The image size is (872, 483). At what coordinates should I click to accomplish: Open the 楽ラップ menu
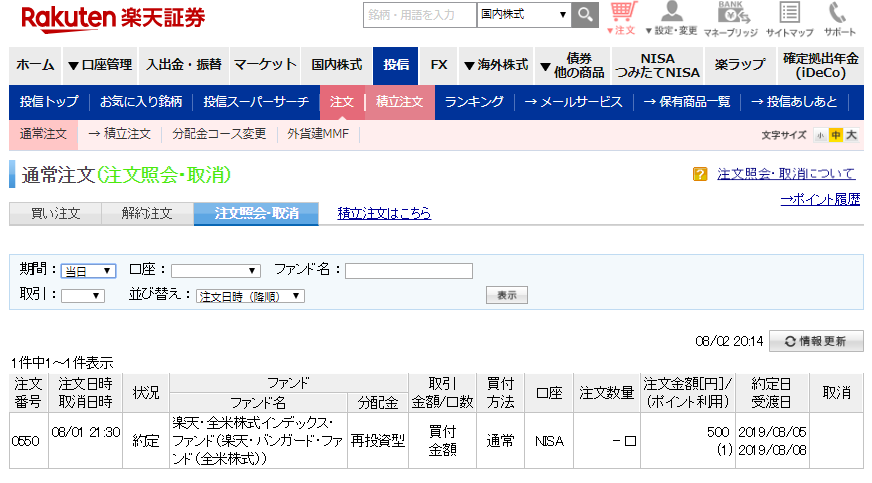click(740, 65)
